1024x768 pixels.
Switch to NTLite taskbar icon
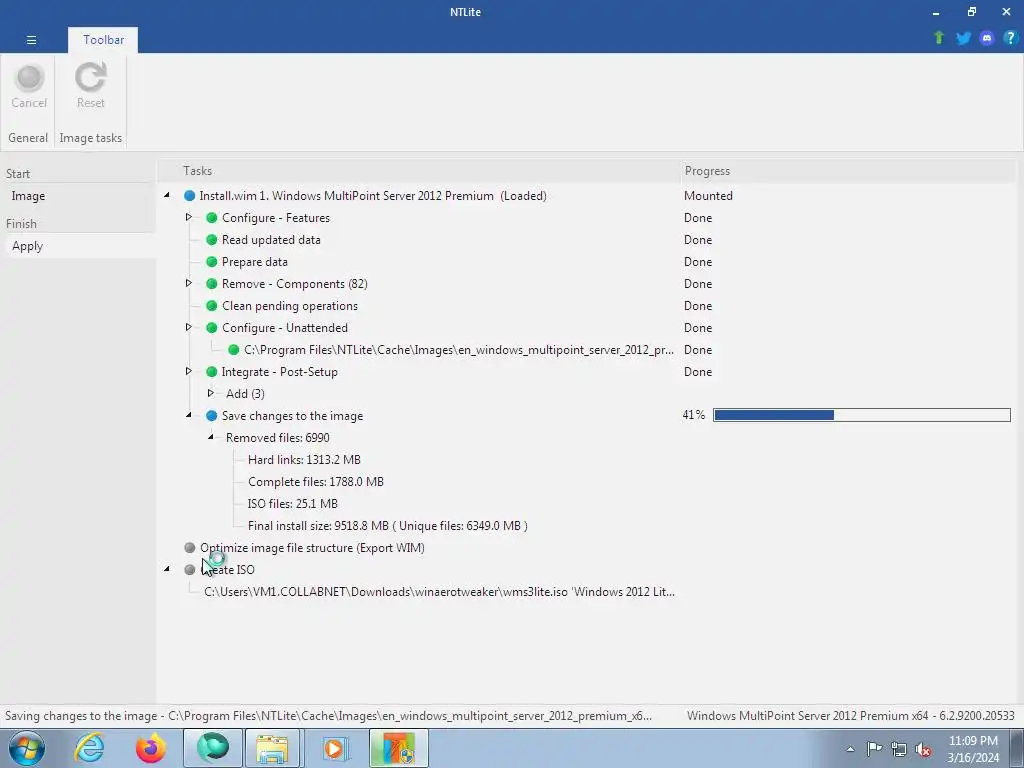coord(398,748)
